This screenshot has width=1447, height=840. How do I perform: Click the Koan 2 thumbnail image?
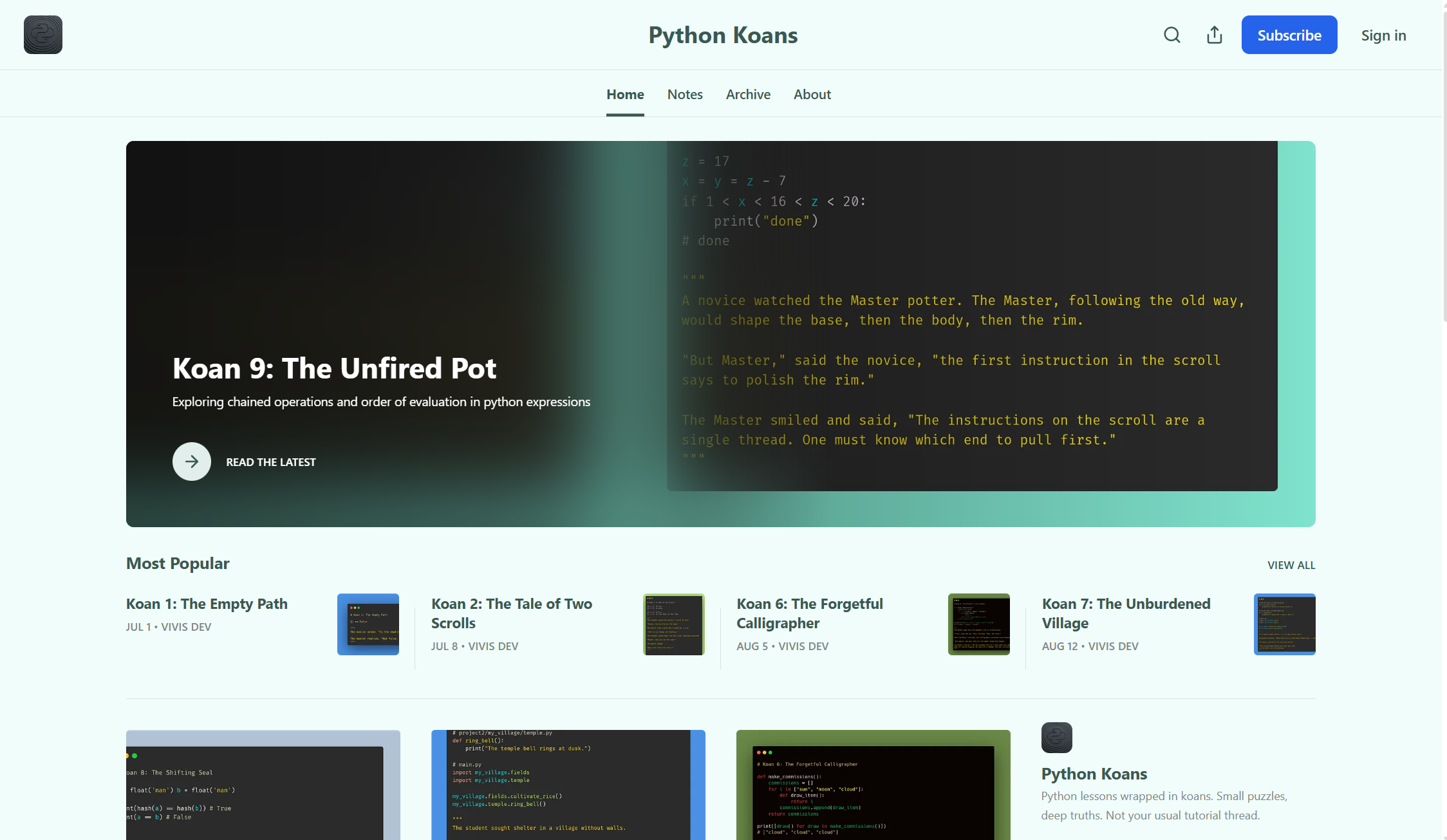tap(674, 624)
